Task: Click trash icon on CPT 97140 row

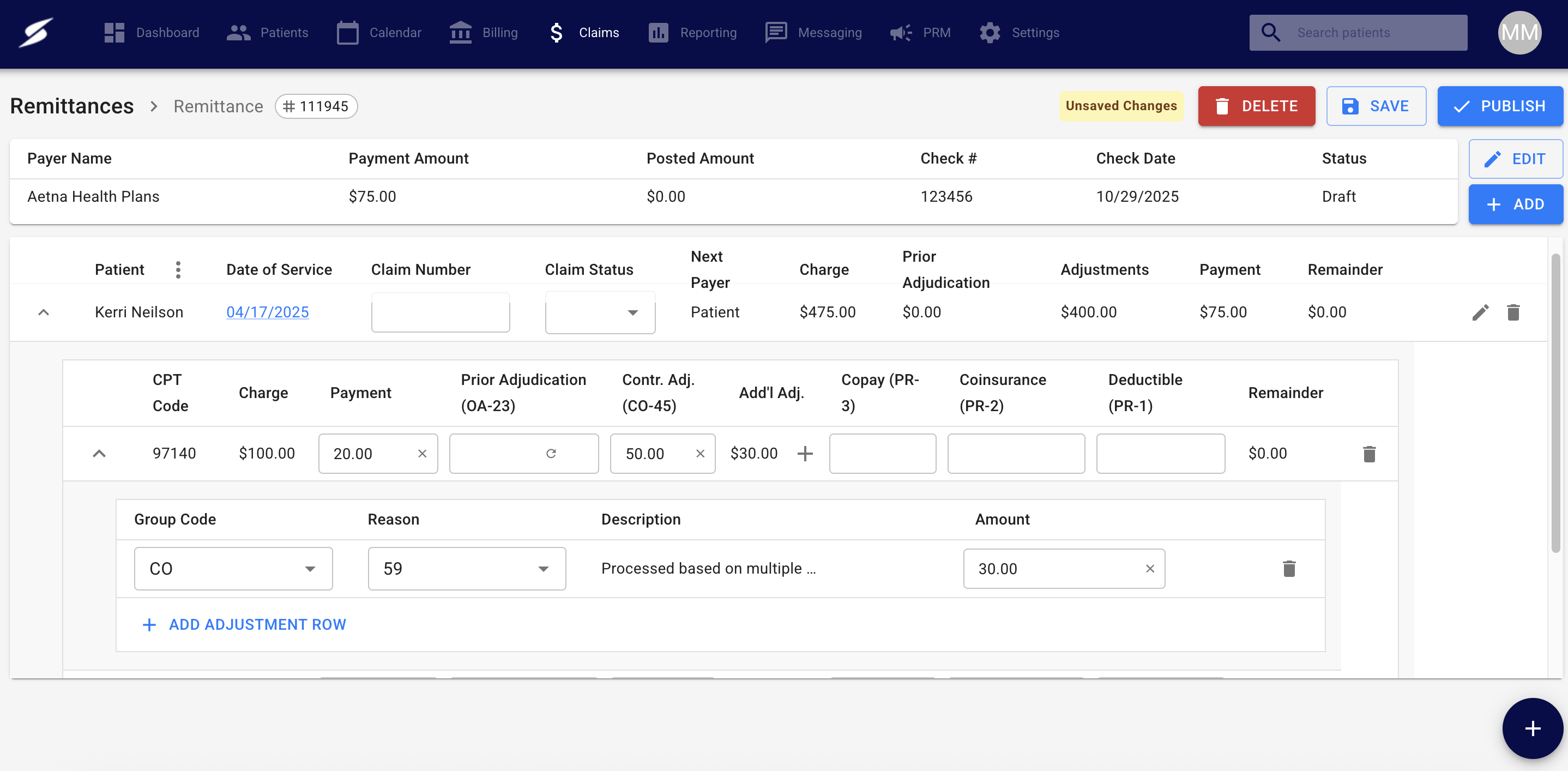Action: (x=1369, y=454)
